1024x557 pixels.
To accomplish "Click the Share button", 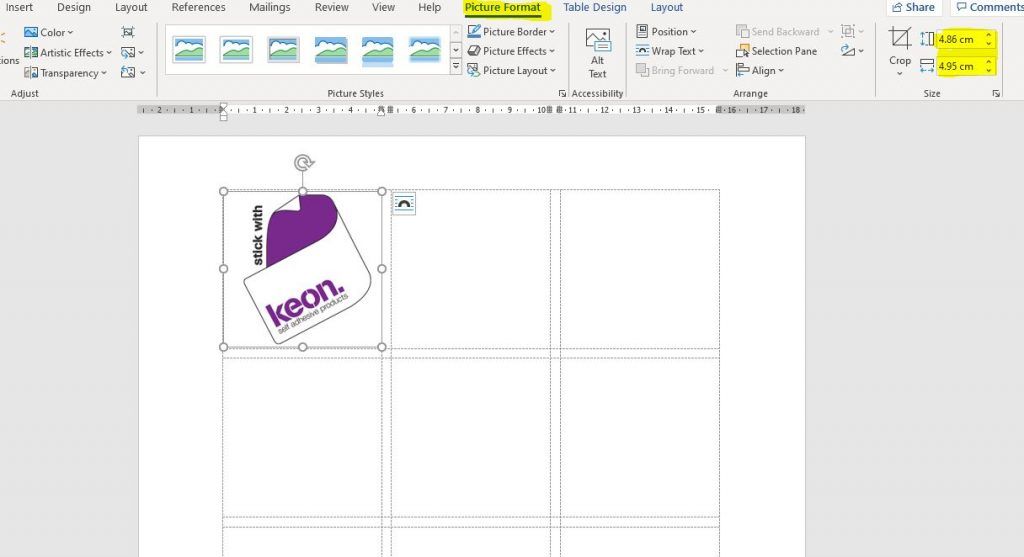I will click(x=914, y=7).
